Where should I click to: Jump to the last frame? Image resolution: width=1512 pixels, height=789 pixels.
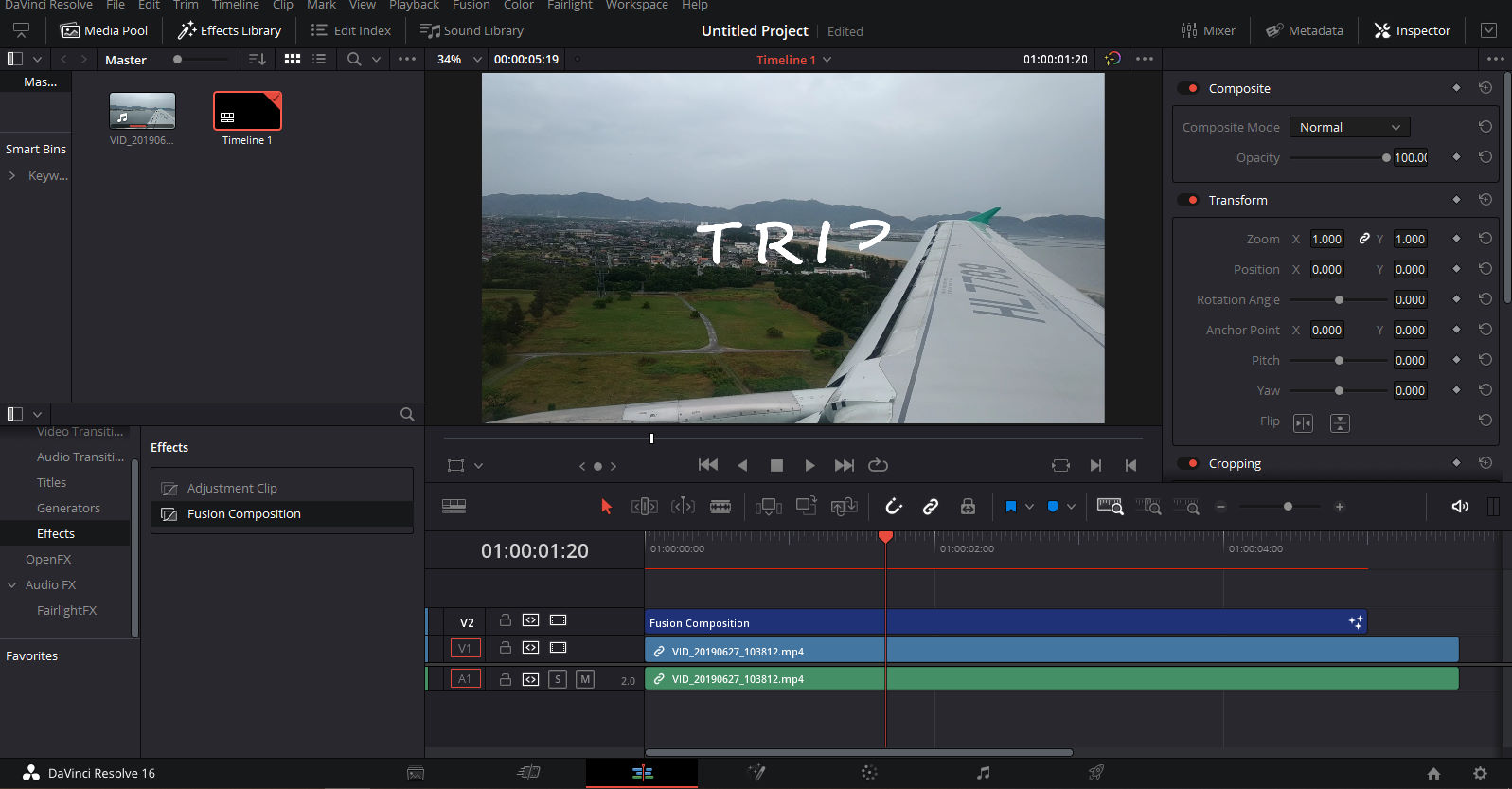point(844,465)
